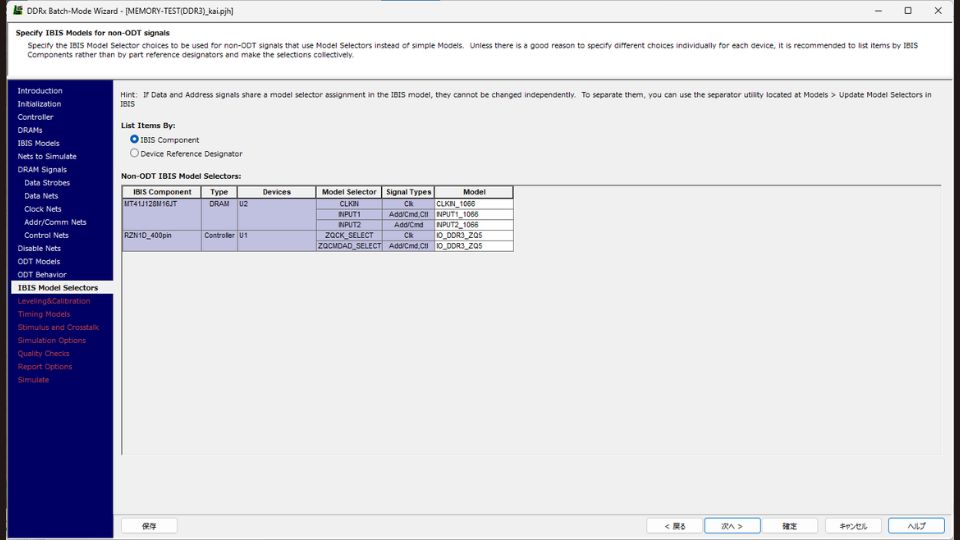Open the Controller wizard page
960x540 pixels.
point(36,117)
